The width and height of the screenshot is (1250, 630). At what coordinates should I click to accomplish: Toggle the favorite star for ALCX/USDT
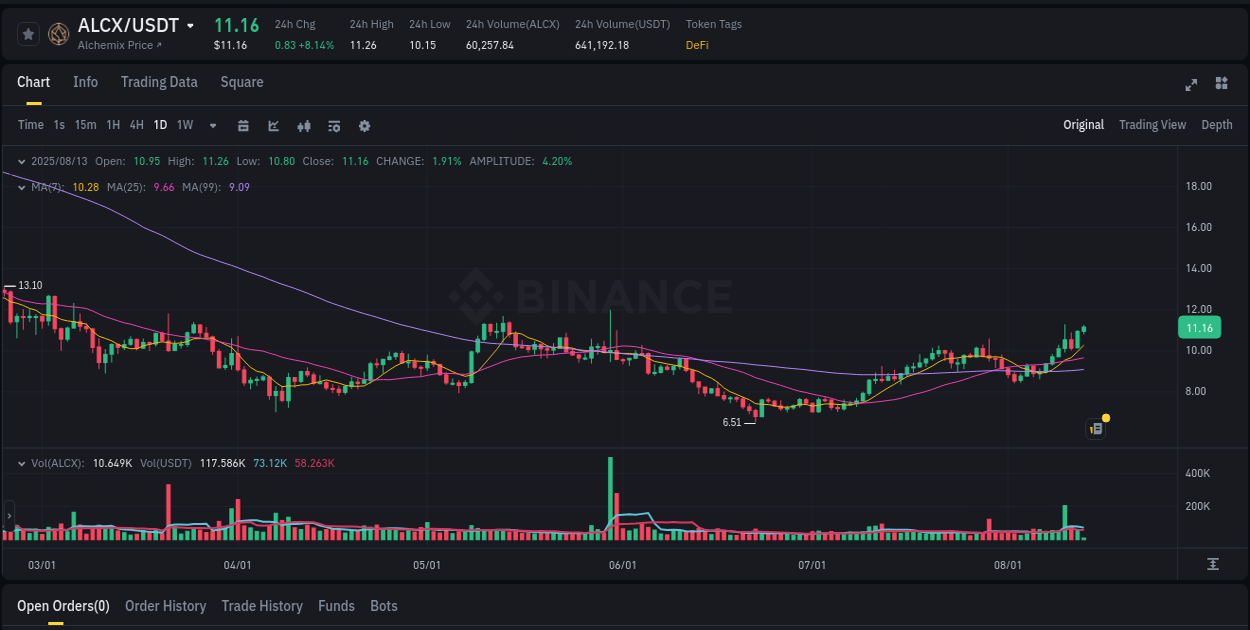(x=28, y=33)
